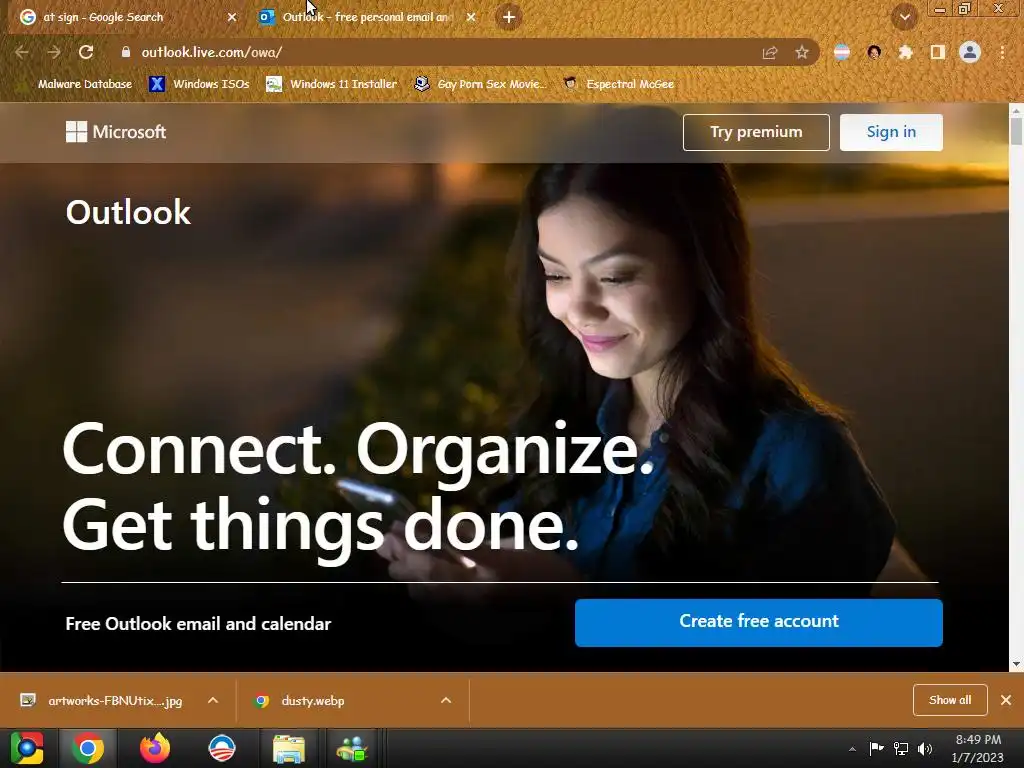Expand options for dusty.webp download

(446, 700)
